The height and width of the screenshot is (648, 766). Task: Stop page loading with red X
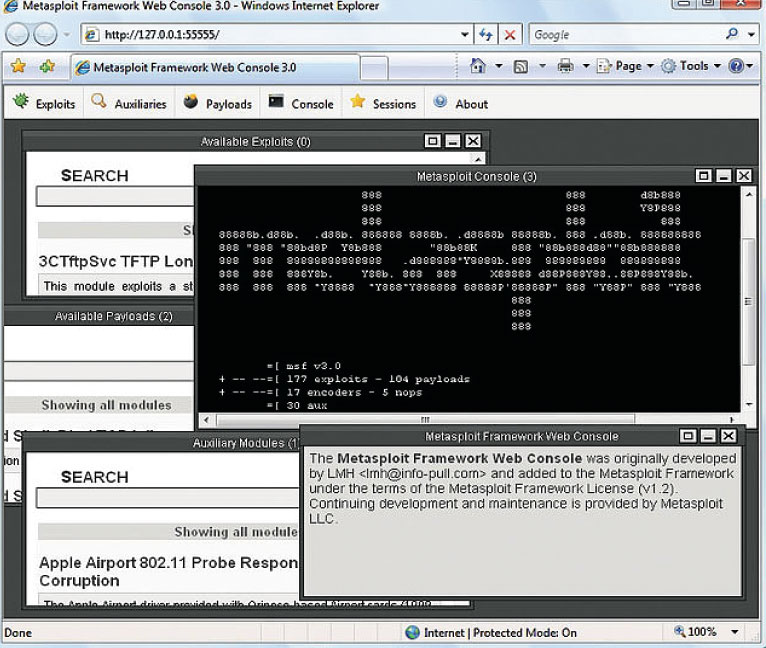click(x=510, y=34)
